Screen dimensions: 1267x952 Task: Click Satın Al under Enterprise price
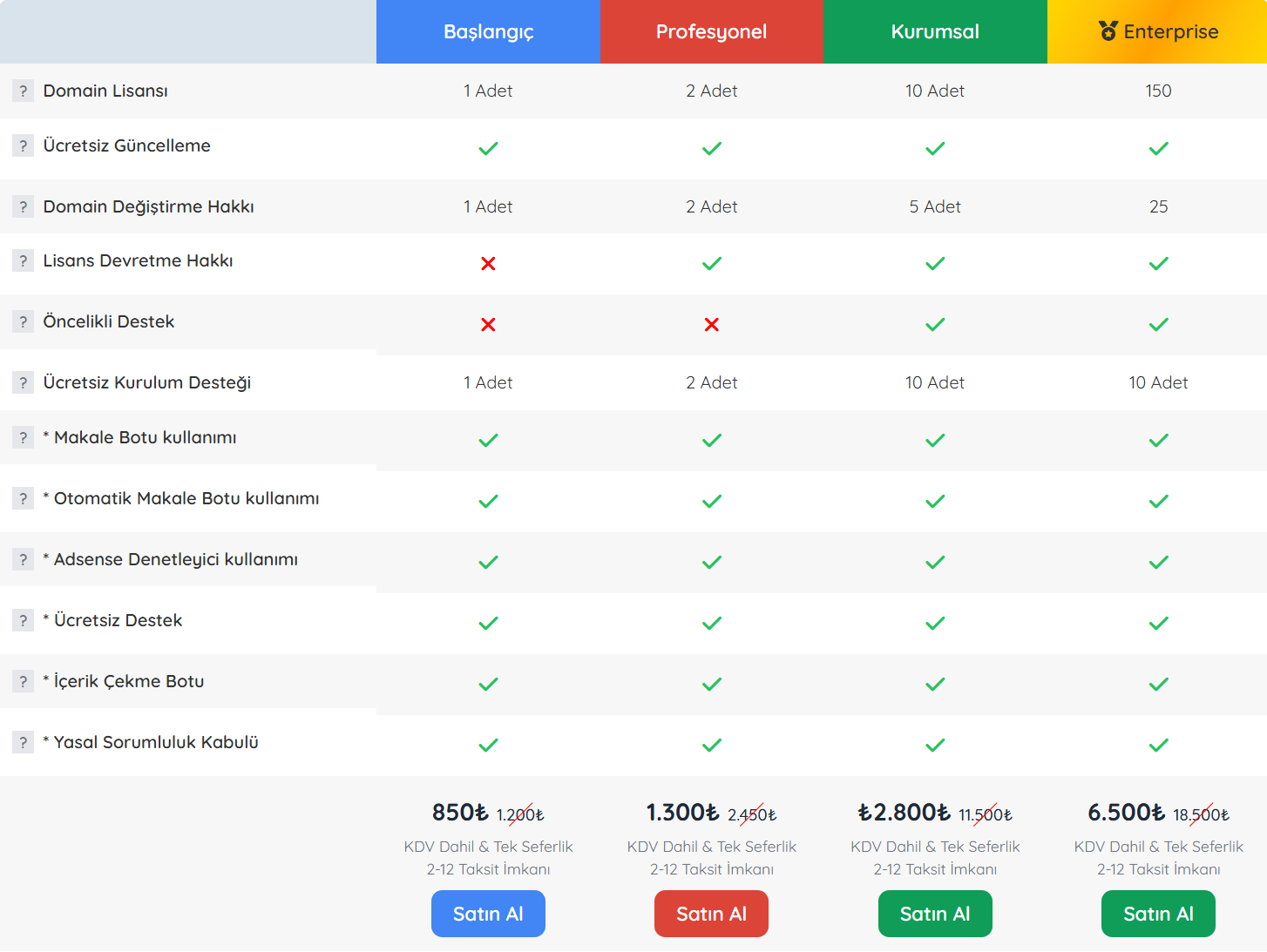[x=1158, y=914]
